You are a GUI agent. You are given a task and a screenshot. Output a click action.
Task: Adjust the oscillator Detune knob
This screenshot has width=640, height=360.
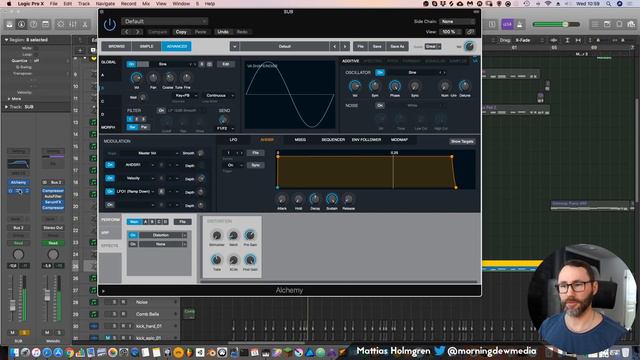[464, 86]
